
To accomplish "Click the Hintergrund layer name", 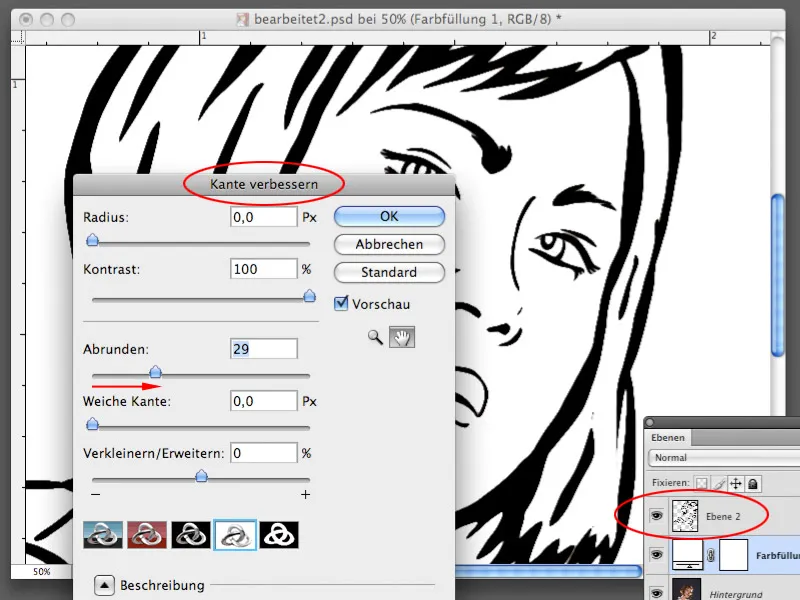I will click(x=736, y=594).
